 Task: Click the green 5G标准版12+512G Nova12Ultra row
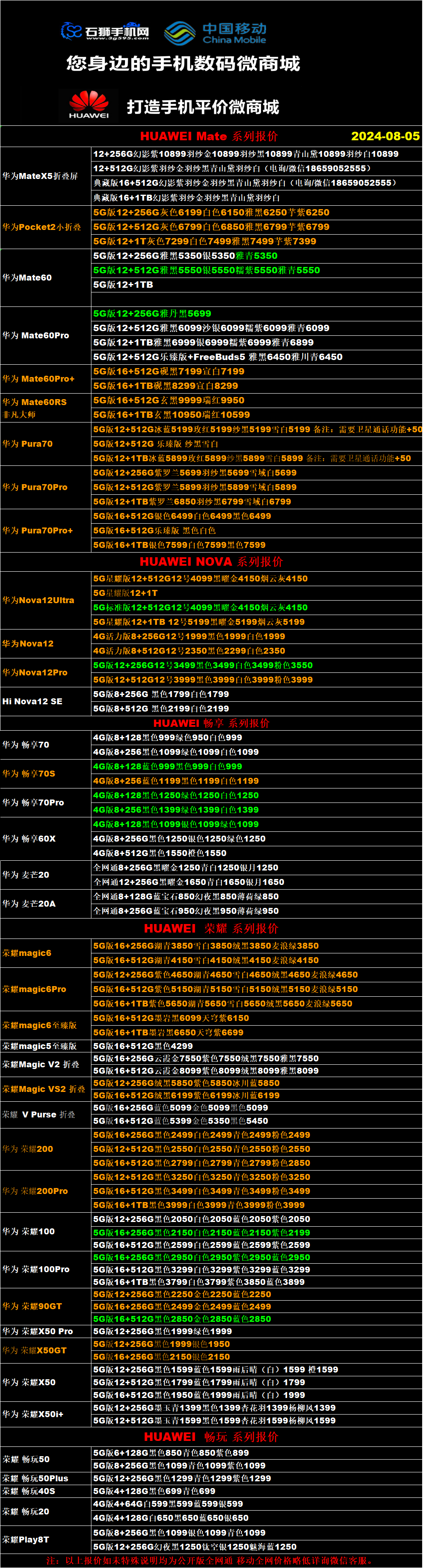(x=256, y=607)
